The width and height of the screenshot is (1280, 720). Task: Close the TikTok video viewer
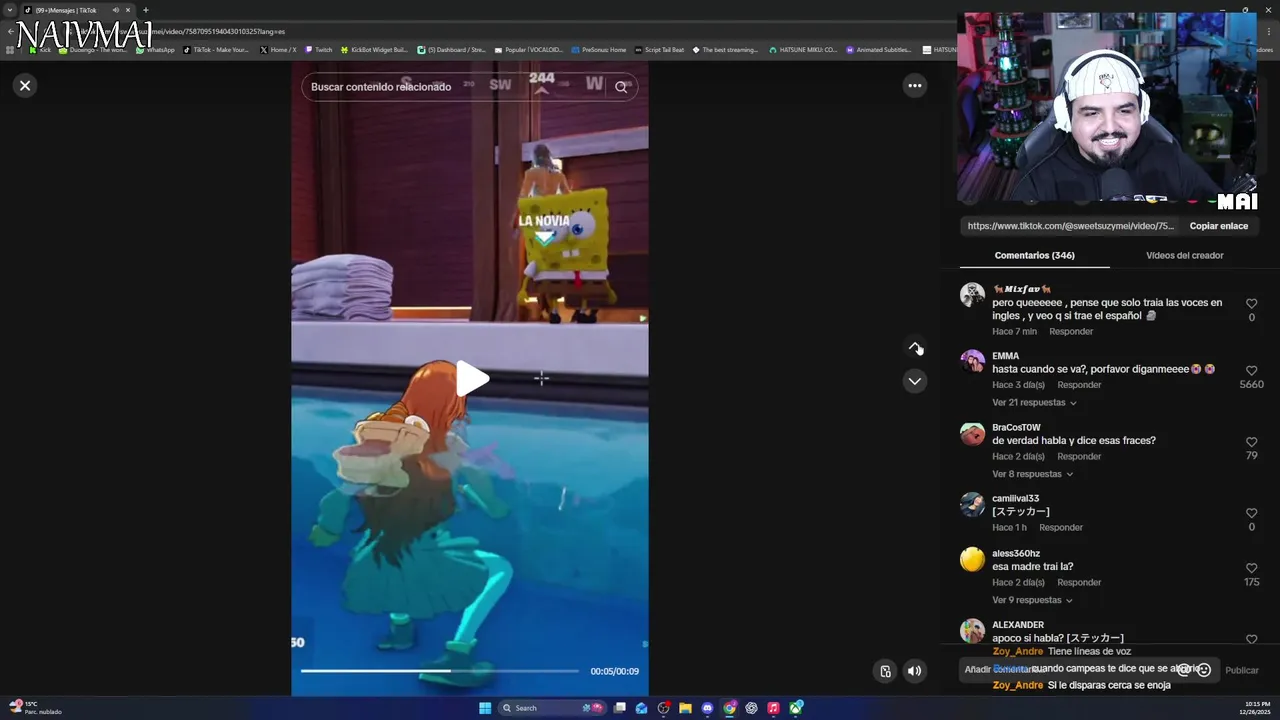tap(25, 86)
